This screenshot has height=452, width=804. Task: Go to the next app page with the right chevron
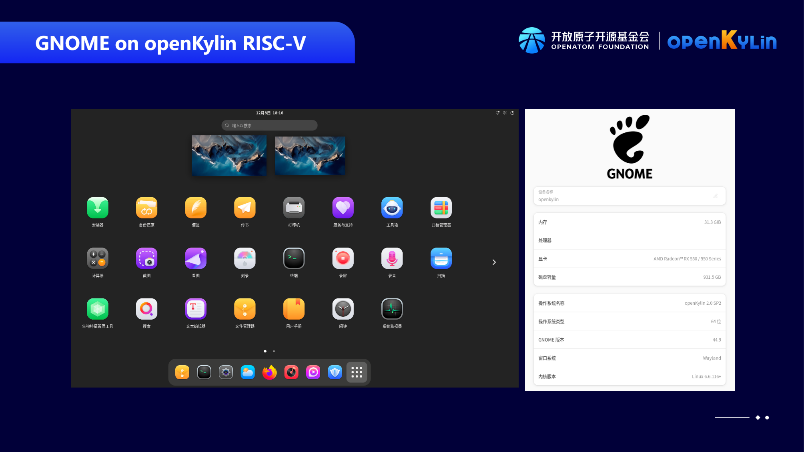[x=493, y=262]
